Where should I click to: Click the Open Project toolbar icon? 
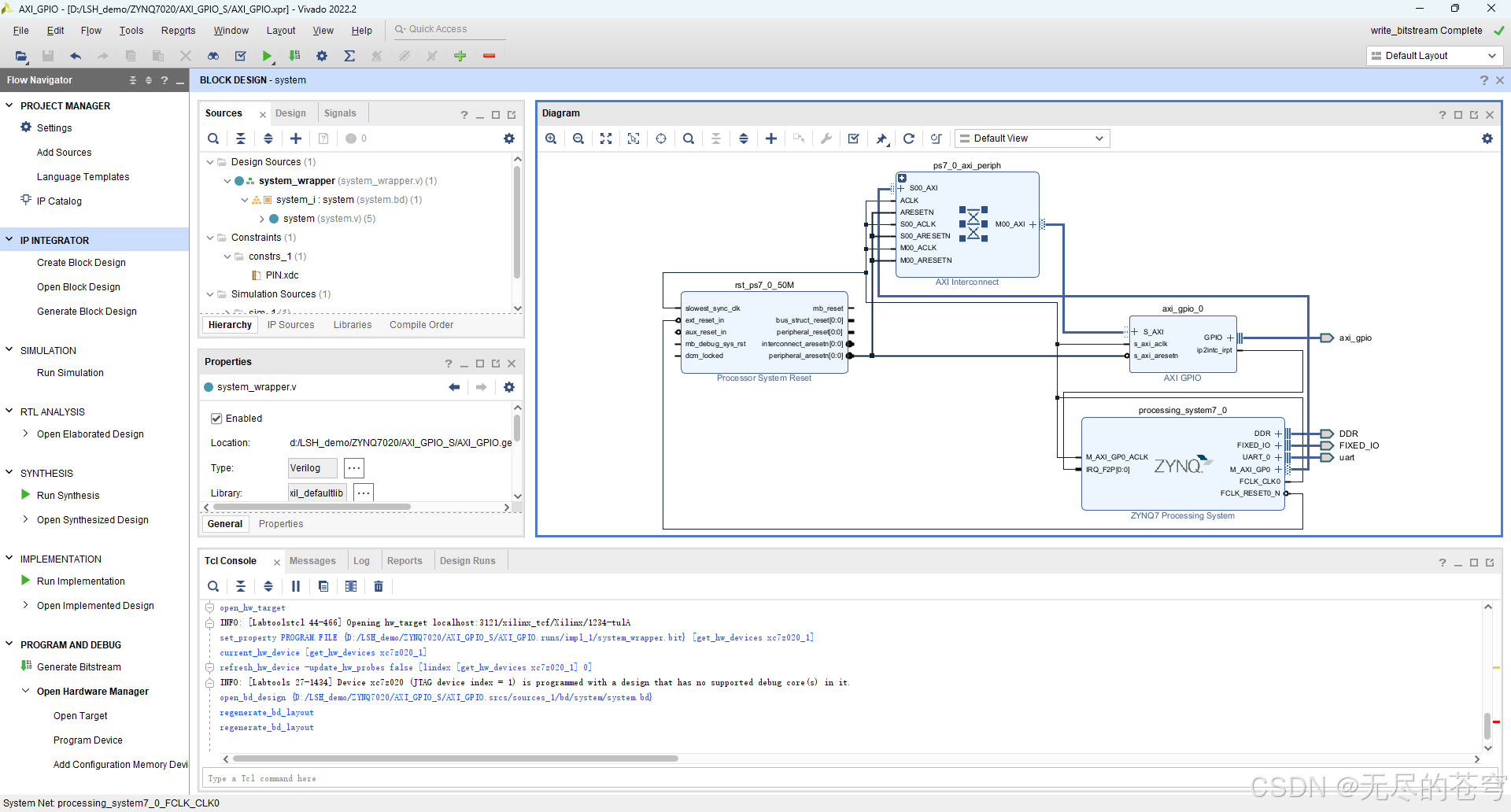tap(21, 56)
